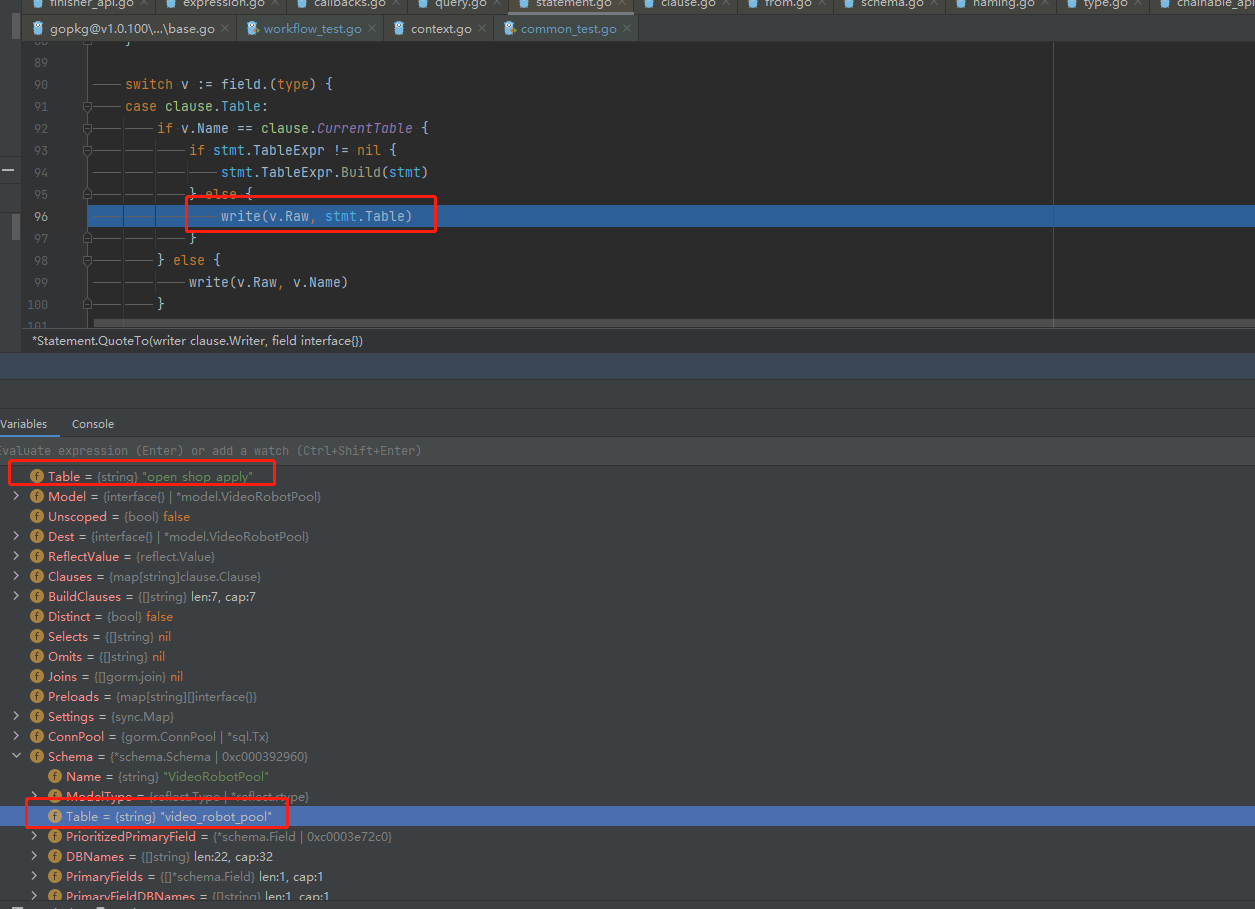
Task: Click the Go icon on the base.go tab
Action: (37, 28)
